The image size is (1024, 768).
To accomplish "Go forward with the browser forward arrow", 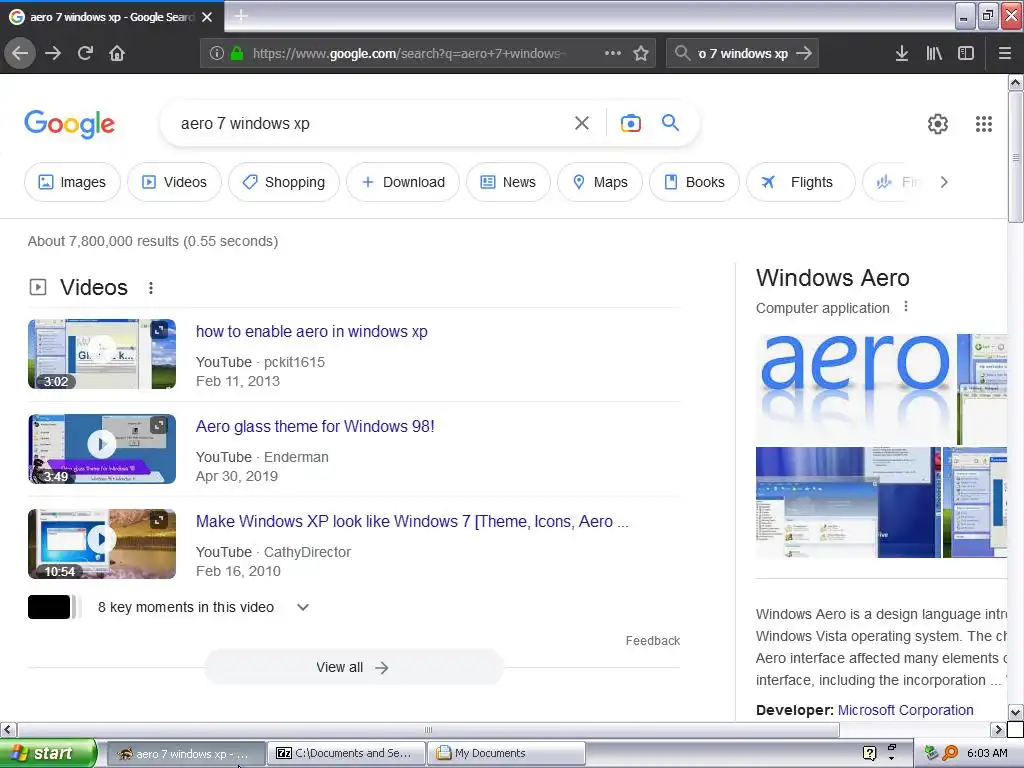I will (53, 53).
